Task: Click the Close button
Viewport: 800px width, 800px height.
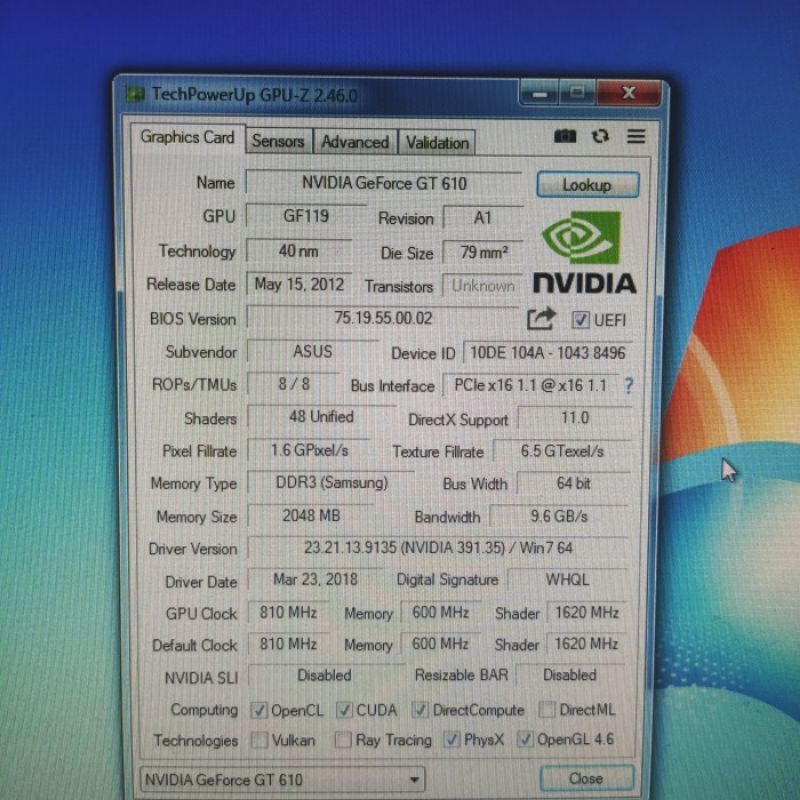Action: coord(586,779)
